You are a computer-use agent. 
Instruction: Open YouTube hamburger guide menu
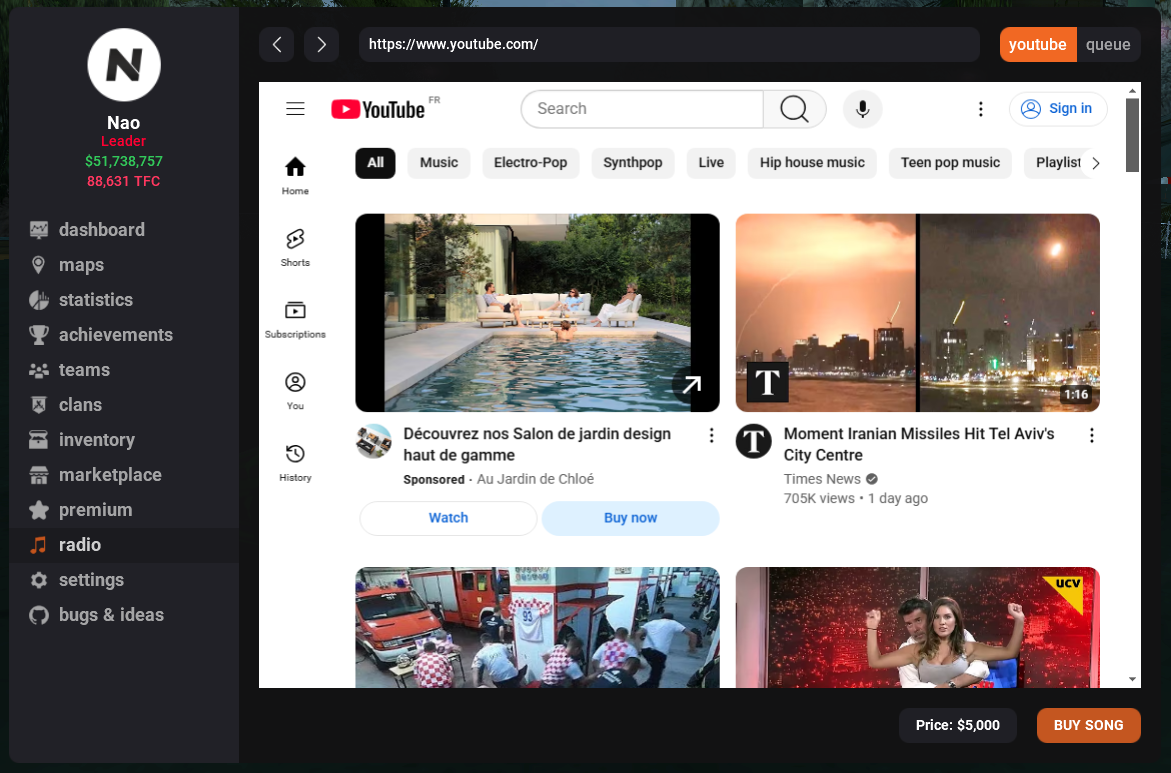pos(295,109)
